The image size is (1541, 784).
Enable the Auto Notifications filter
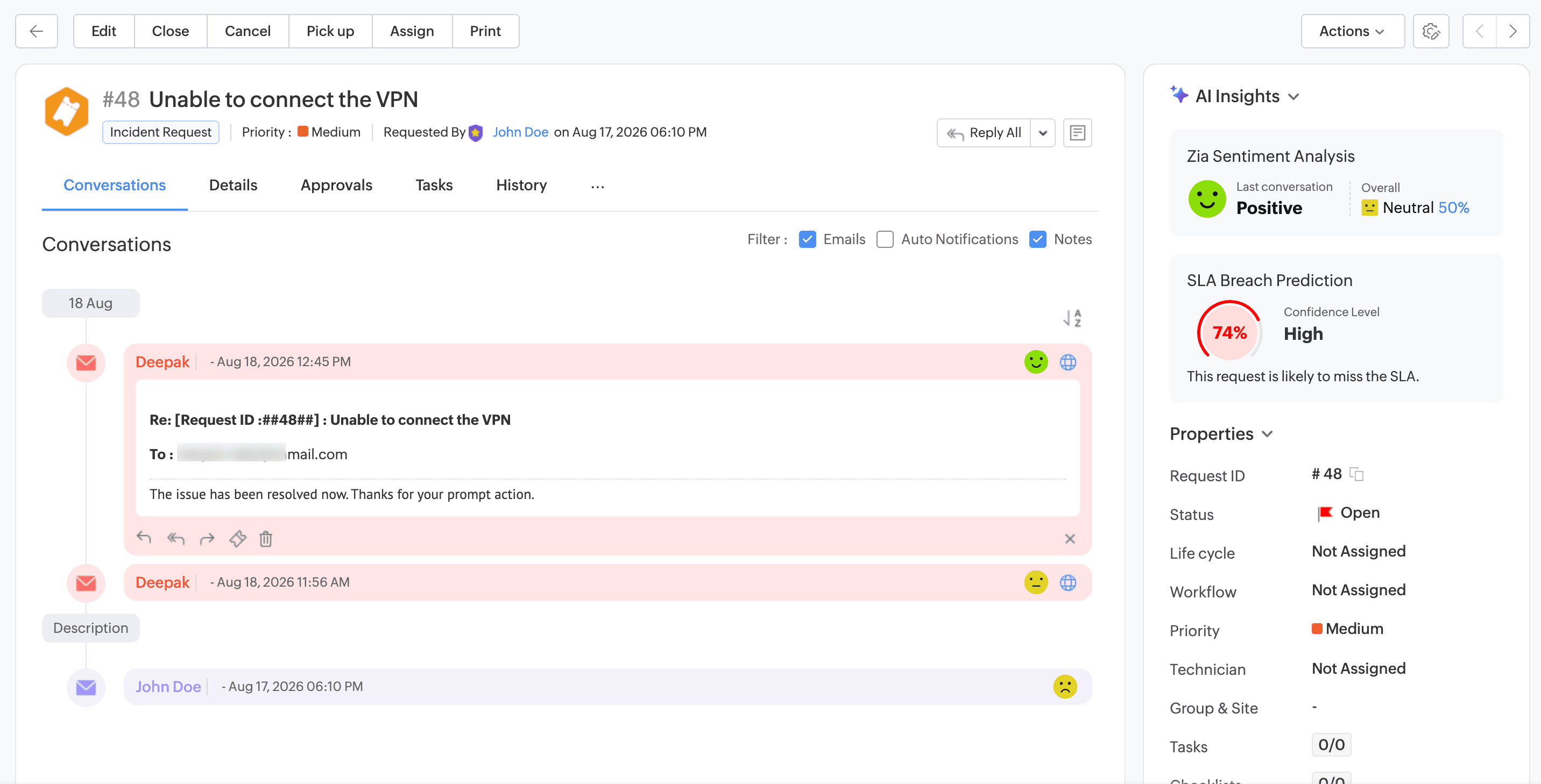(885, 239)
